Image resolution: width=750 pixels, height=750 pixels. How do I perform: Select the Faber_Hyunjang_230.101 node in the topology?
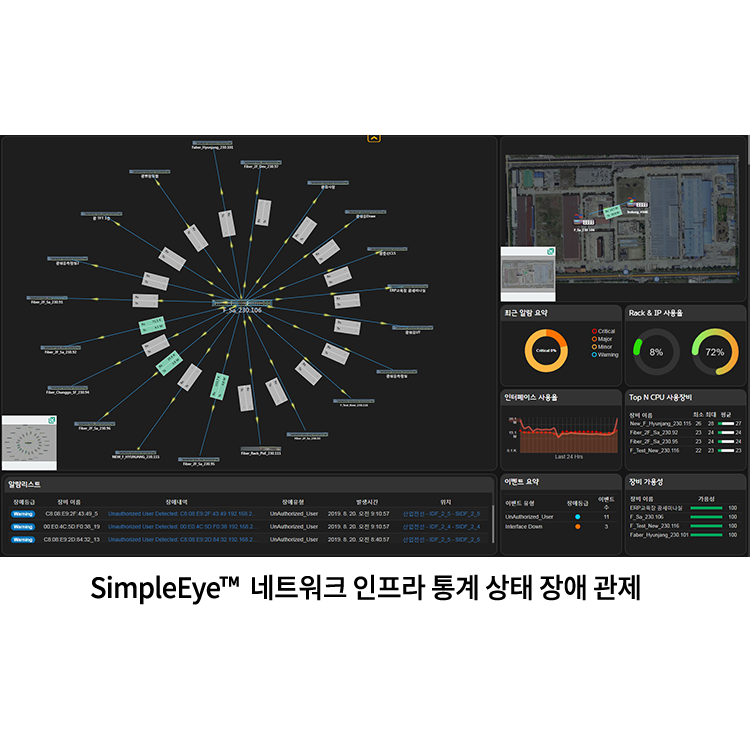211,146
